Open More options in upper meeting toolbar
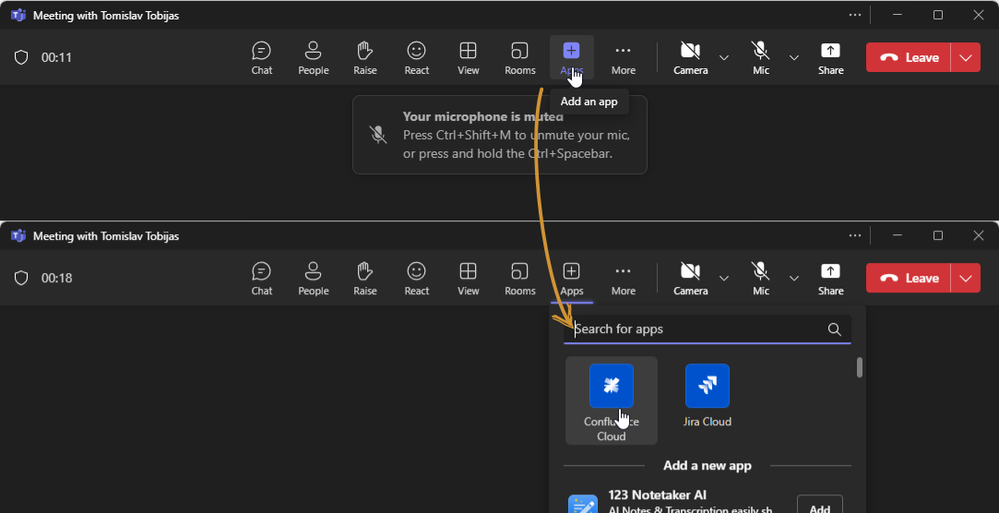 (x=623, y=58)
